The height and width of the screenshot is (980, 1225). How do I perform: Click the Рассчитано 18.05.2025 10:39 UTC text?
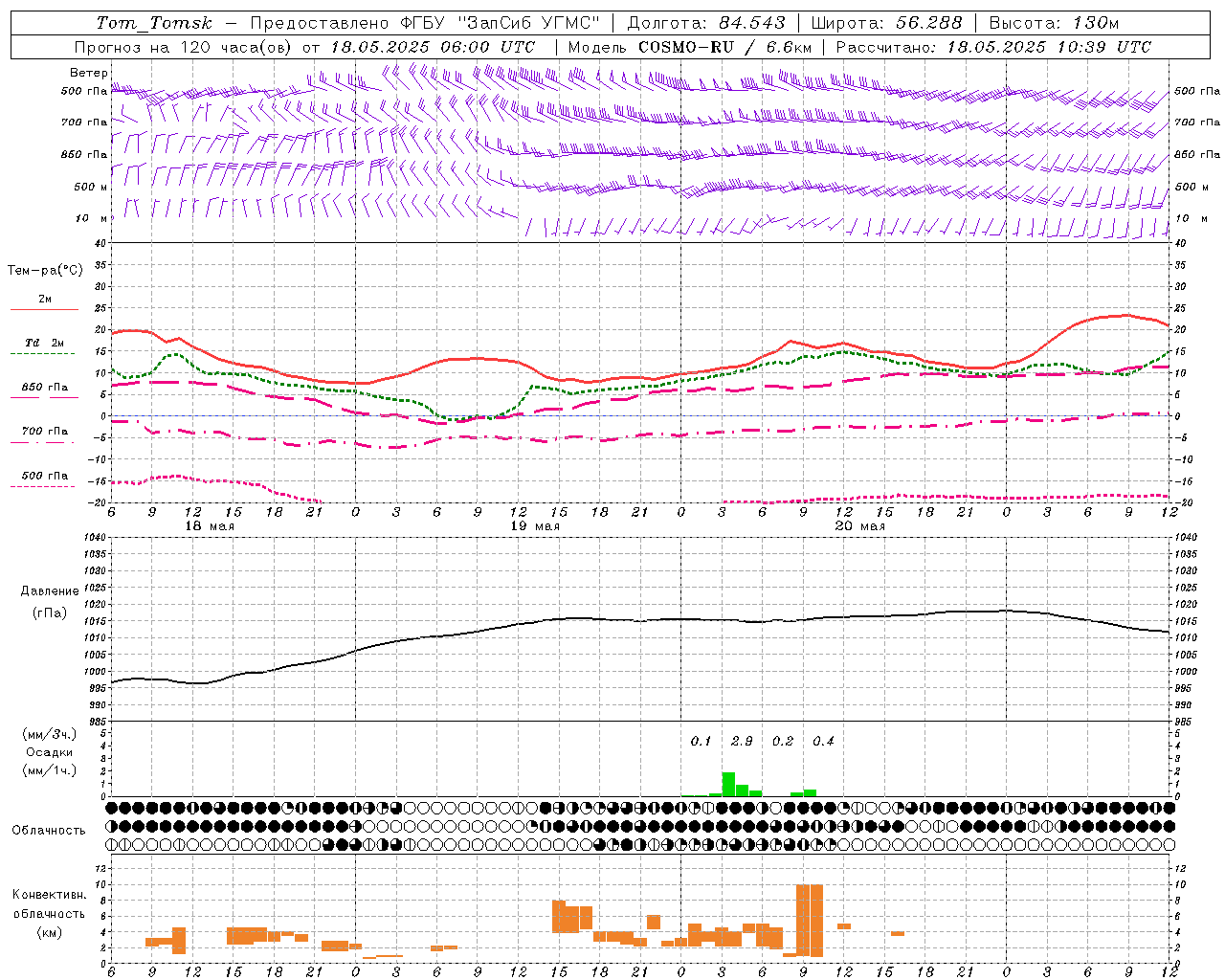click(993, 47)
